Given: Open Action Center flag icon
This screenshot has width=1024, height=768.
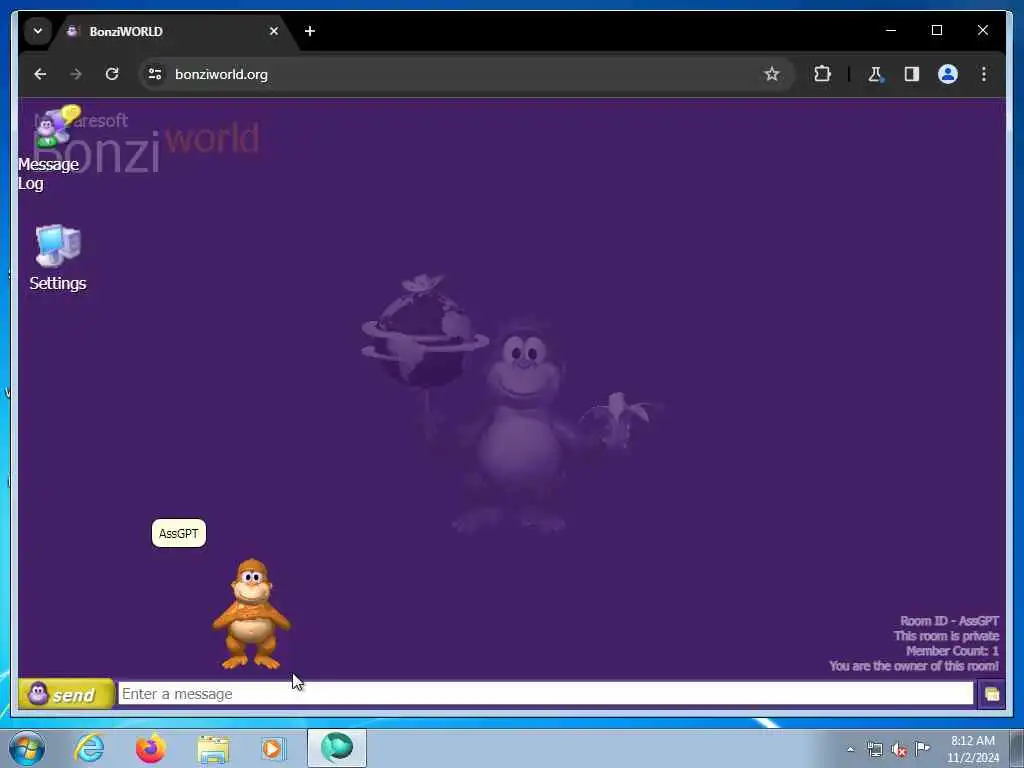Looking at the screenshot, I should pos(923,748).
